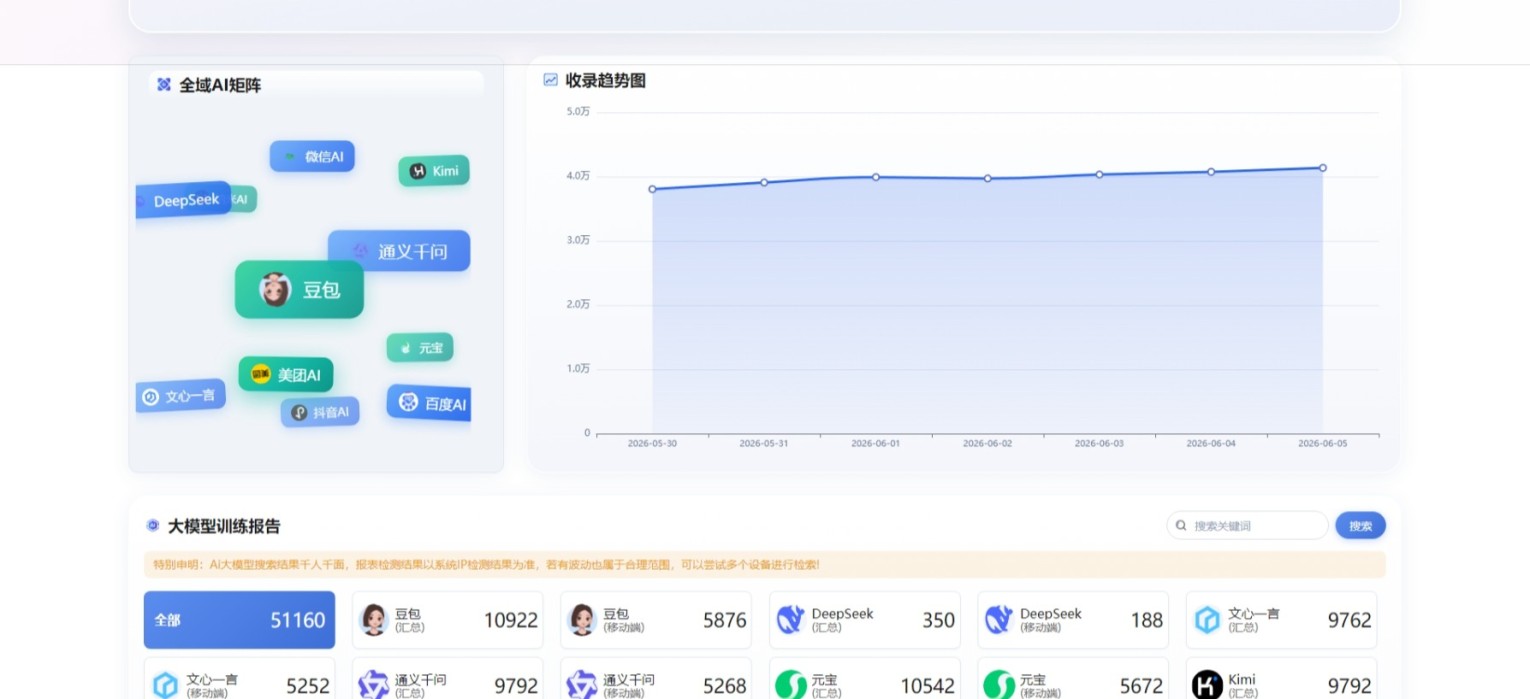
Task: Click whale icon of DeepSeek(移动端) card
Action: (x=999, y=620)
